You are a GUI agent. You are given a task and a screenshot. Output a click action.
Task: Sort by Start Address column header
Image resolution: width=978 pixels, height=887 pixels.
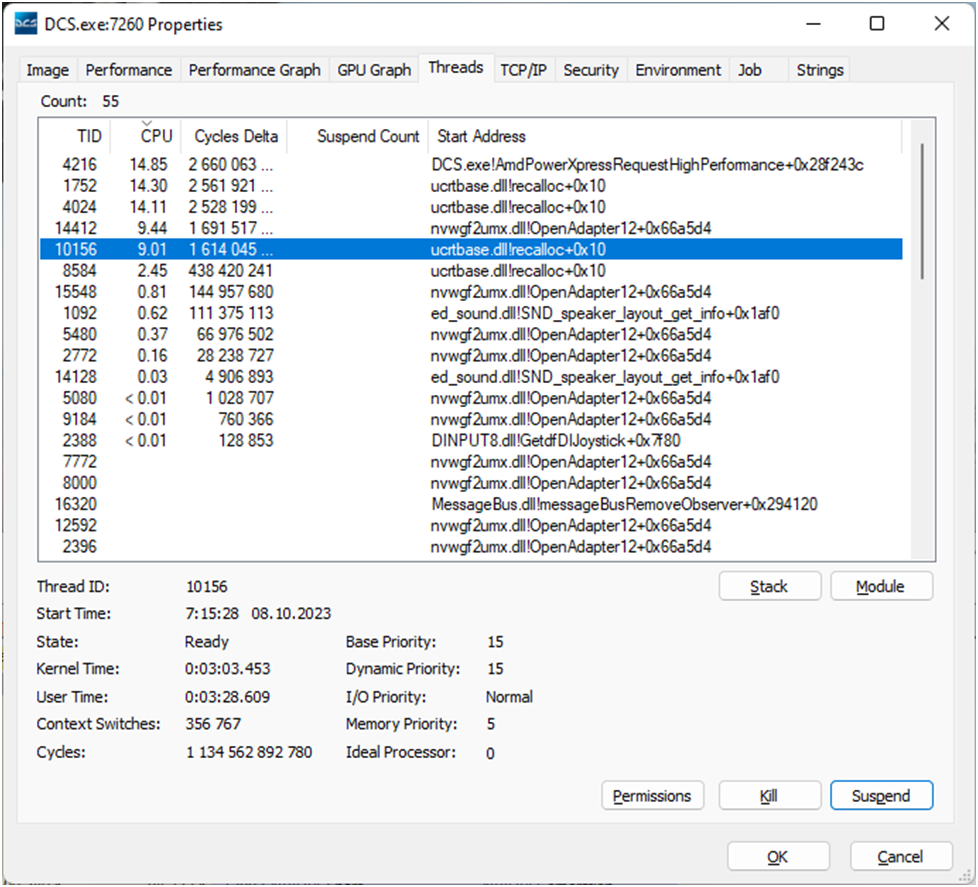tap(665, 136)
